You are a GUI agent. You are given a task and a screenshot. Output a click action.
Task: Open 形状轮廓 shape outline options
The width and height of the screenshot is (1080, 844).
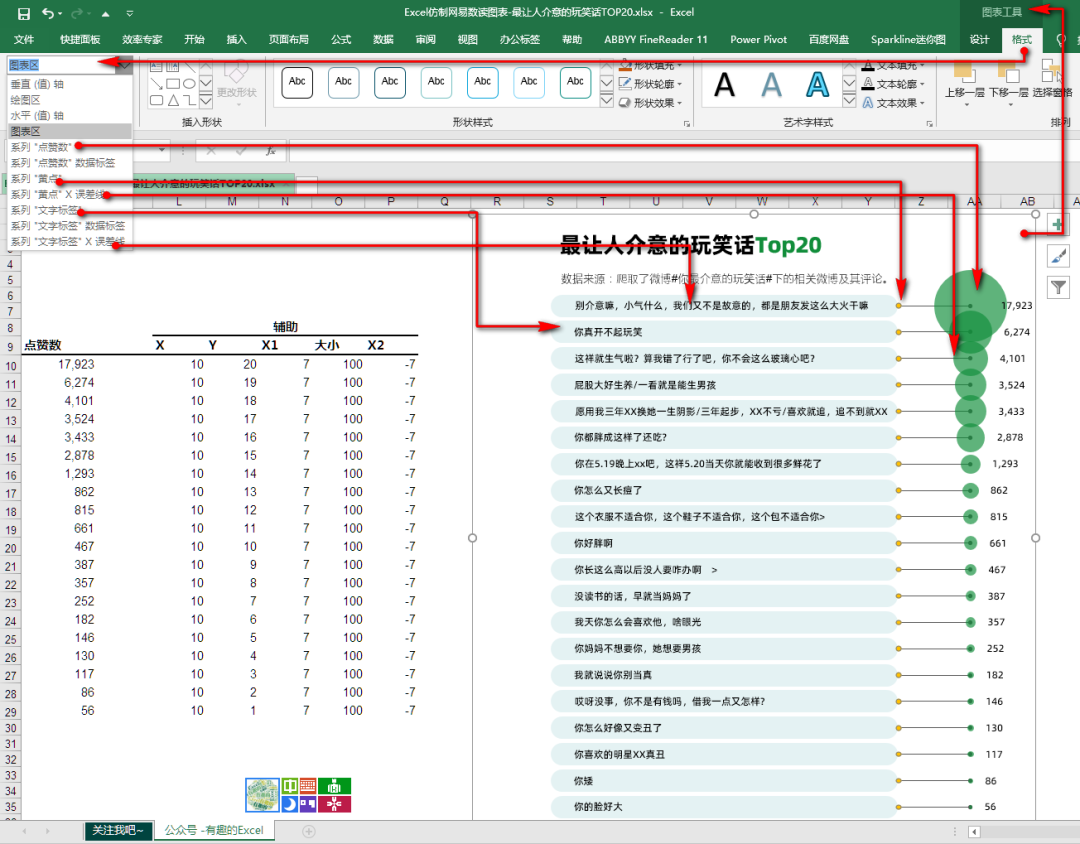[x=650, y=84]
